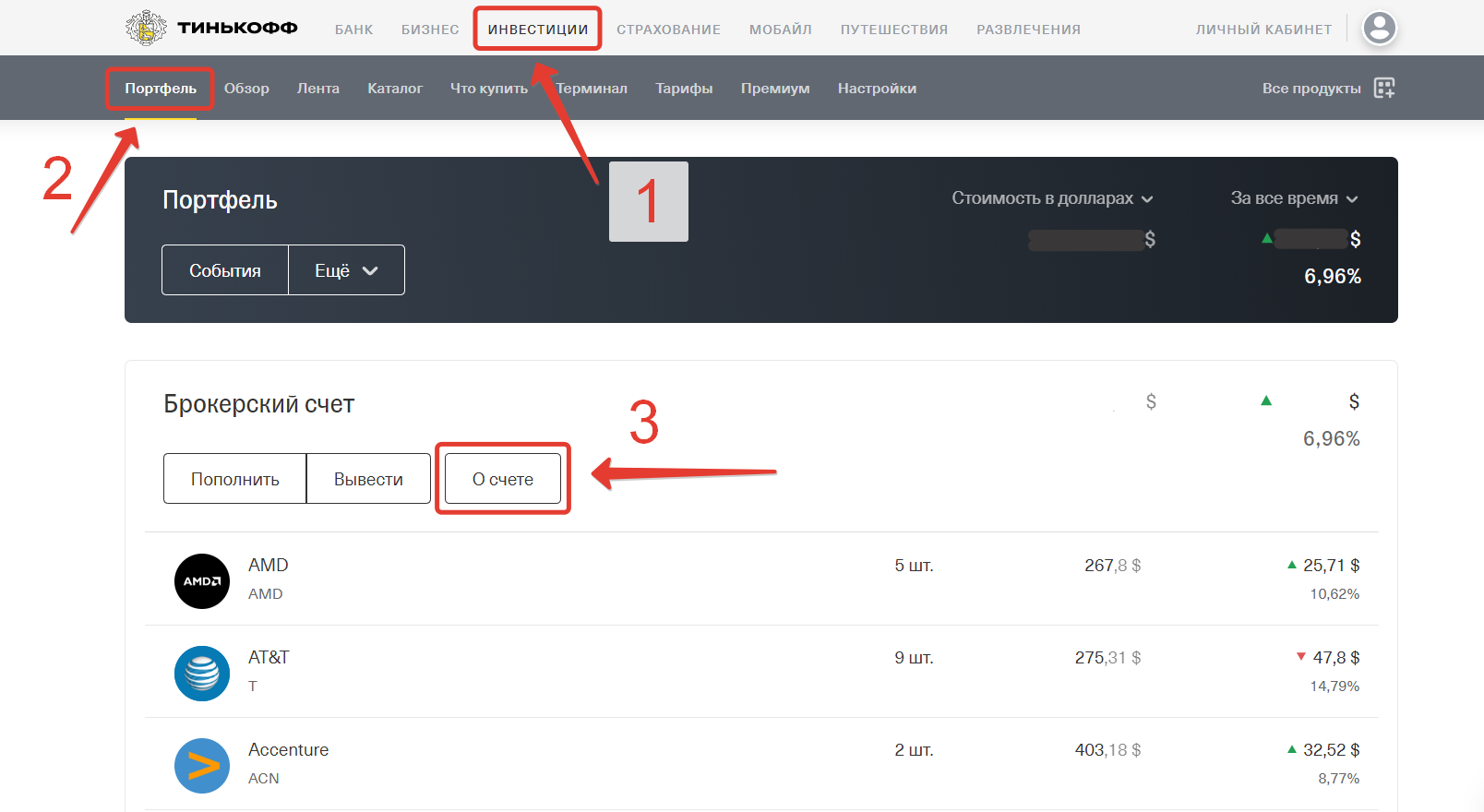Click the Все продукты link
The image size is (1484, 812).
pyautogui.click(x=1311, y=89)
